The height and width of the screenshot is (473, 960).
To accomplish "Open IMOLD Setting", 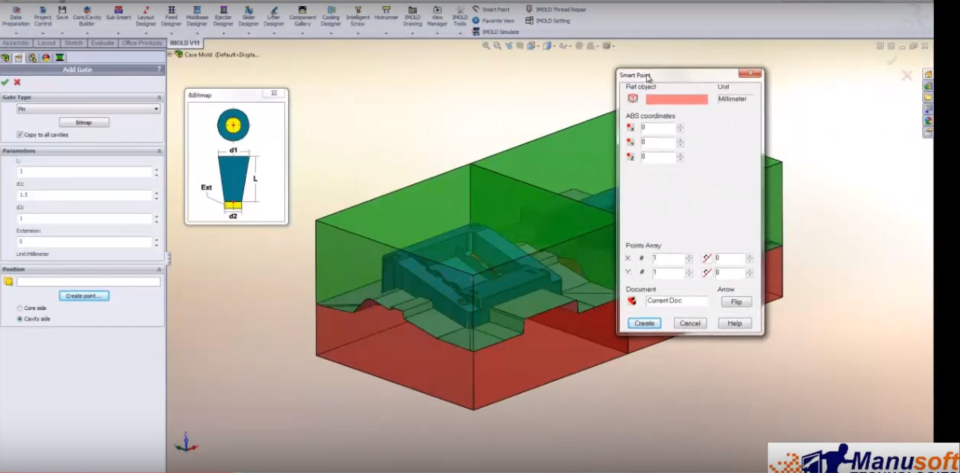I will (547, 21).
